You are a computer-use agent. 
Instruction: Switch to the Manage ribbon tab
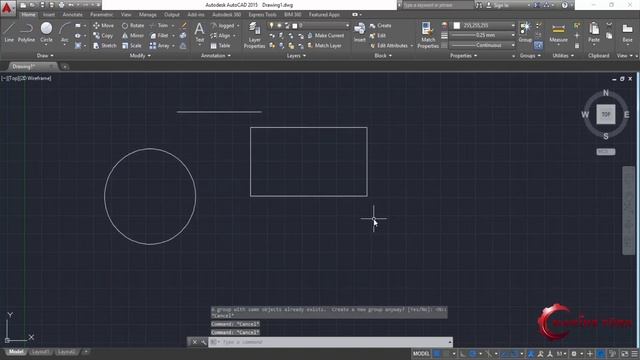[x=147, y=14]
